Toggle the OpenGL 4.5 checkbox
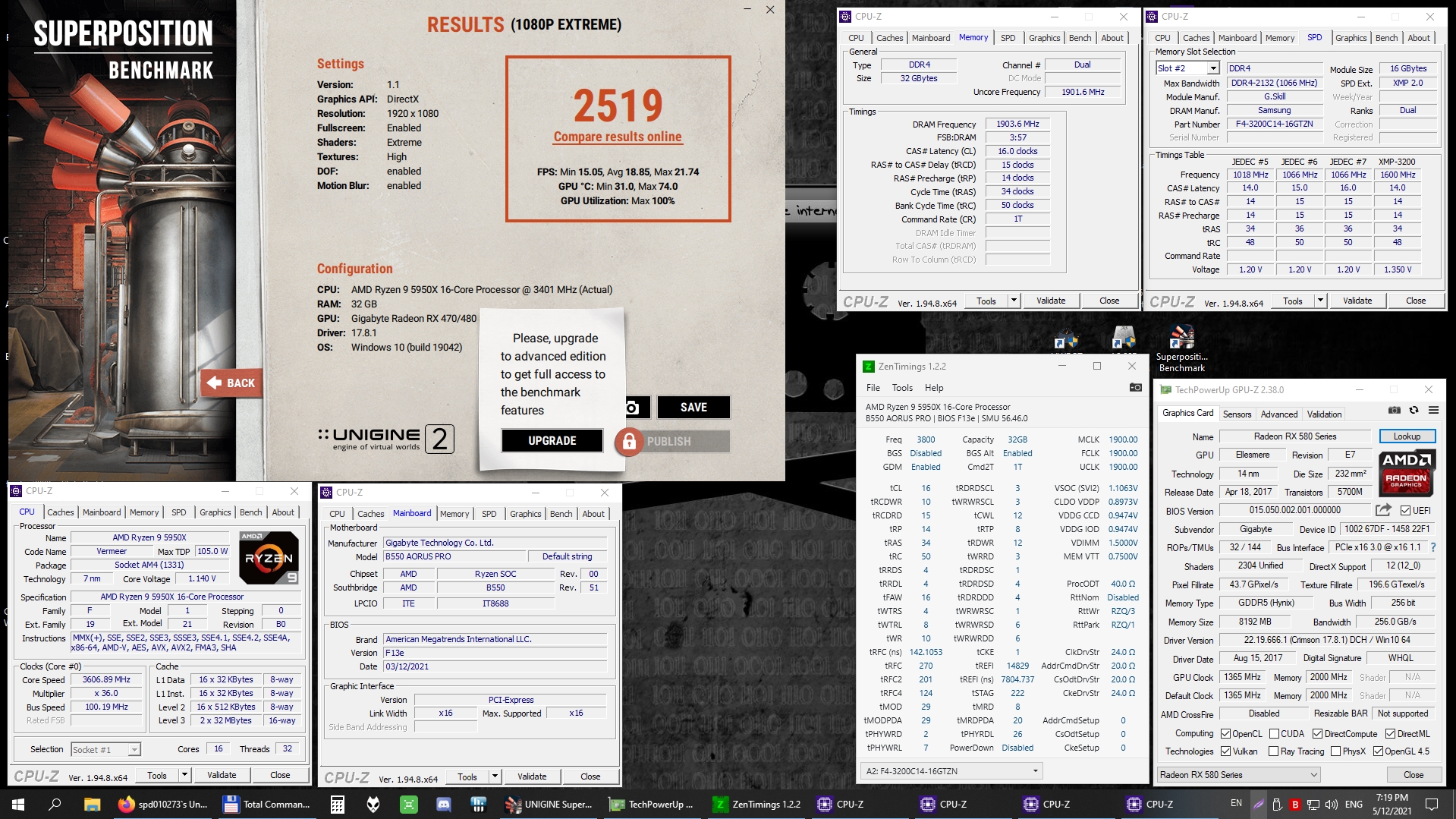 coord(1378,751)
